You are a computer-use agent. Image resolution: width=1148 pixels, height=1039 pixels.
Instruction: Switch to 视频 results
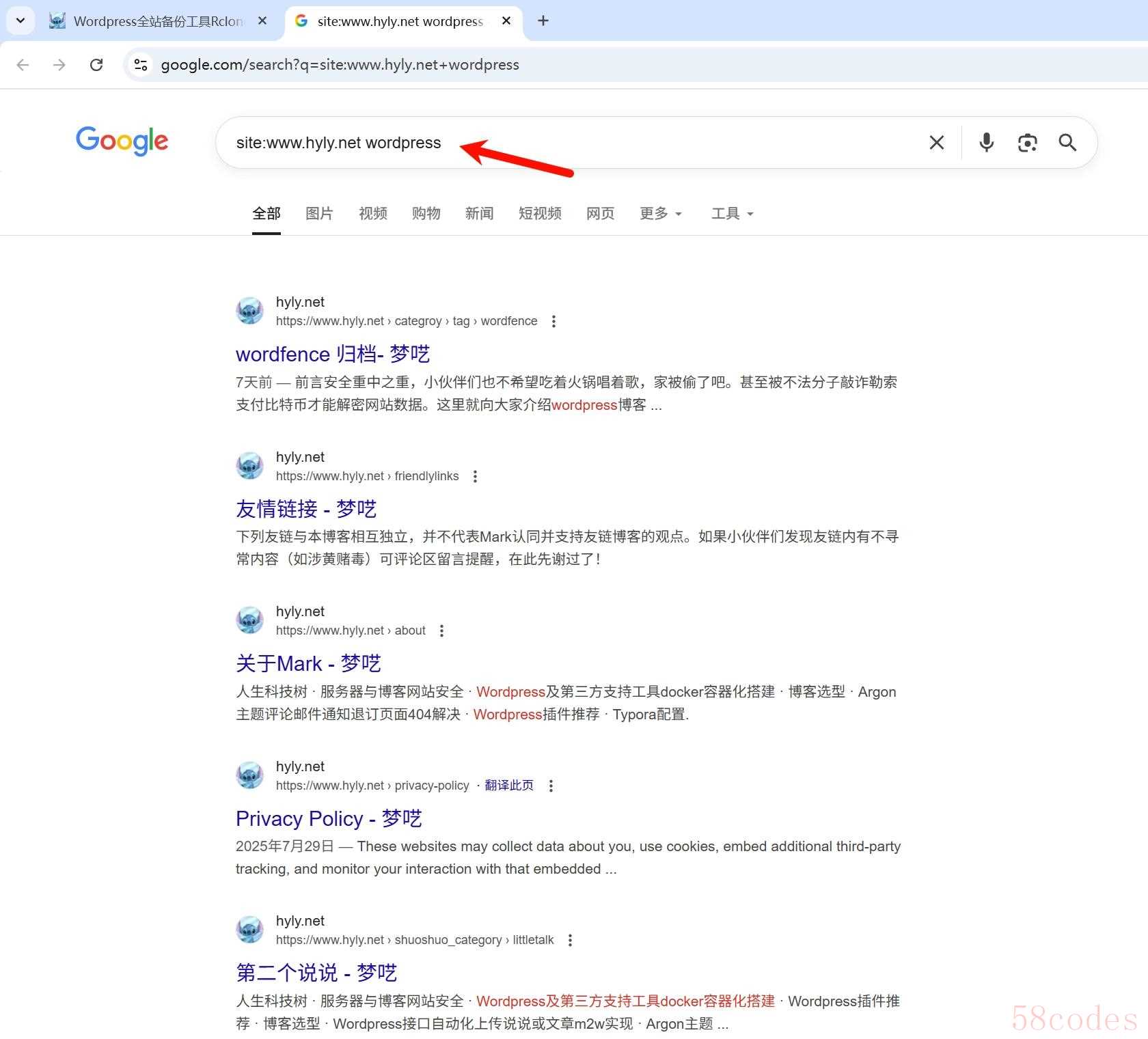pyautogui.click(x=373, y=214)
